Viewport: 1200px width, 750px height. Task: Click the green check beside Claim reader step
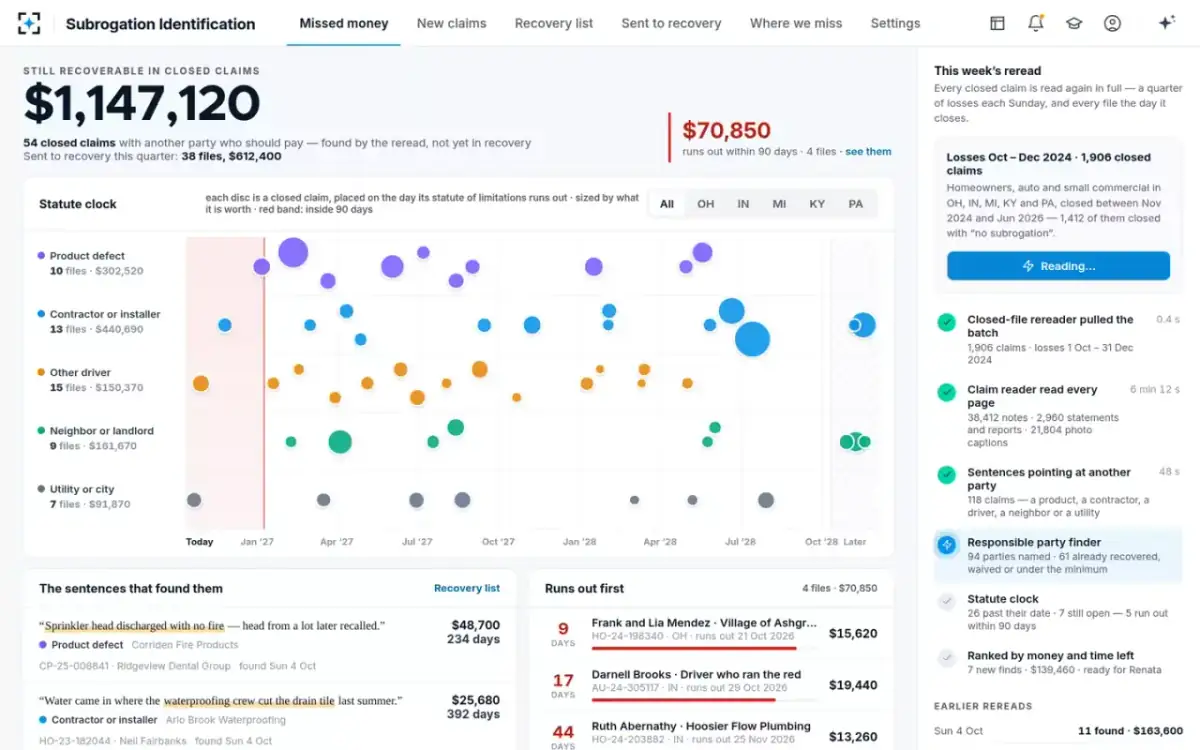click(946, 392)
